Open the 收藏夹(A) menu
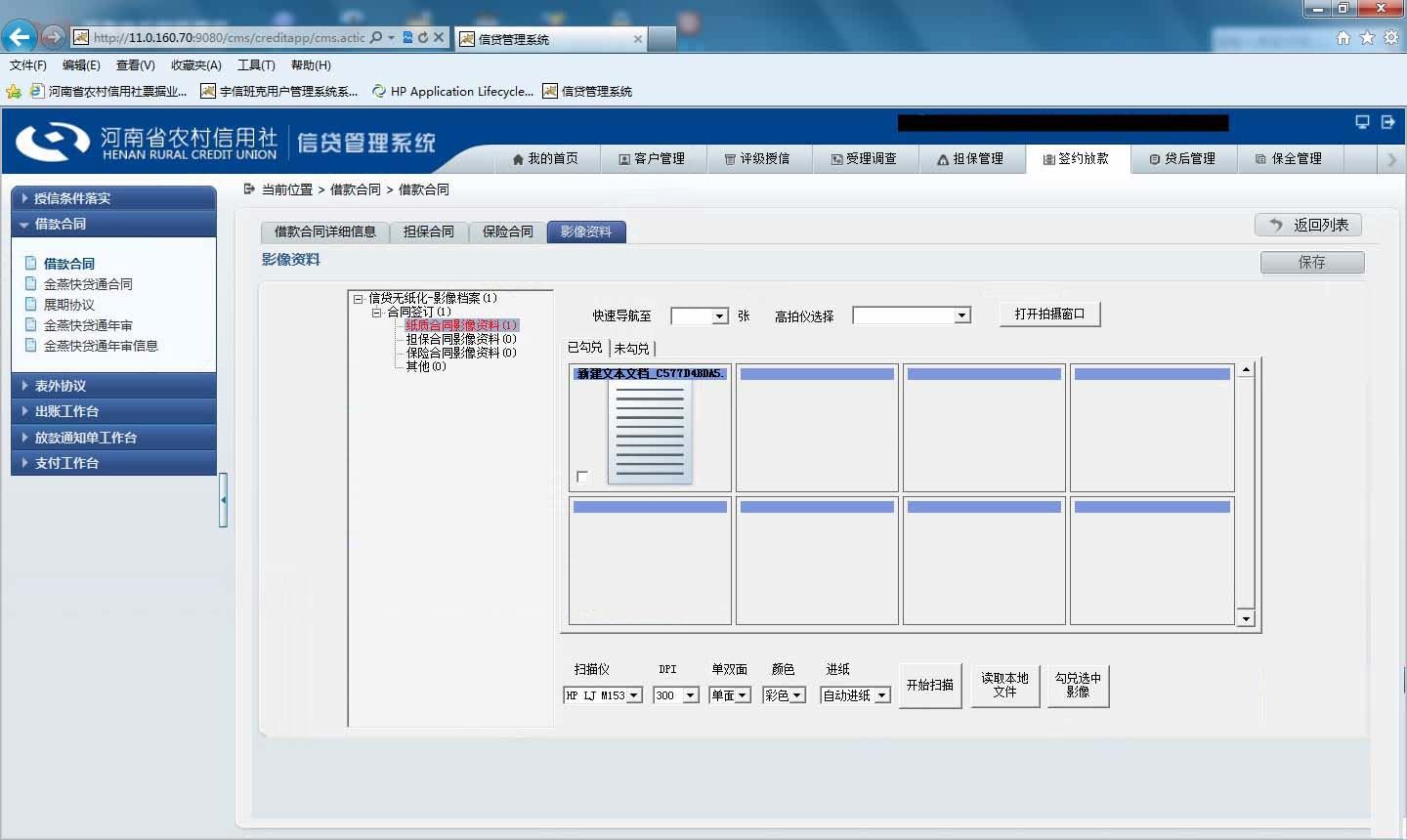The height and width of the screenshot is (840, 1407). coord(195,65)
